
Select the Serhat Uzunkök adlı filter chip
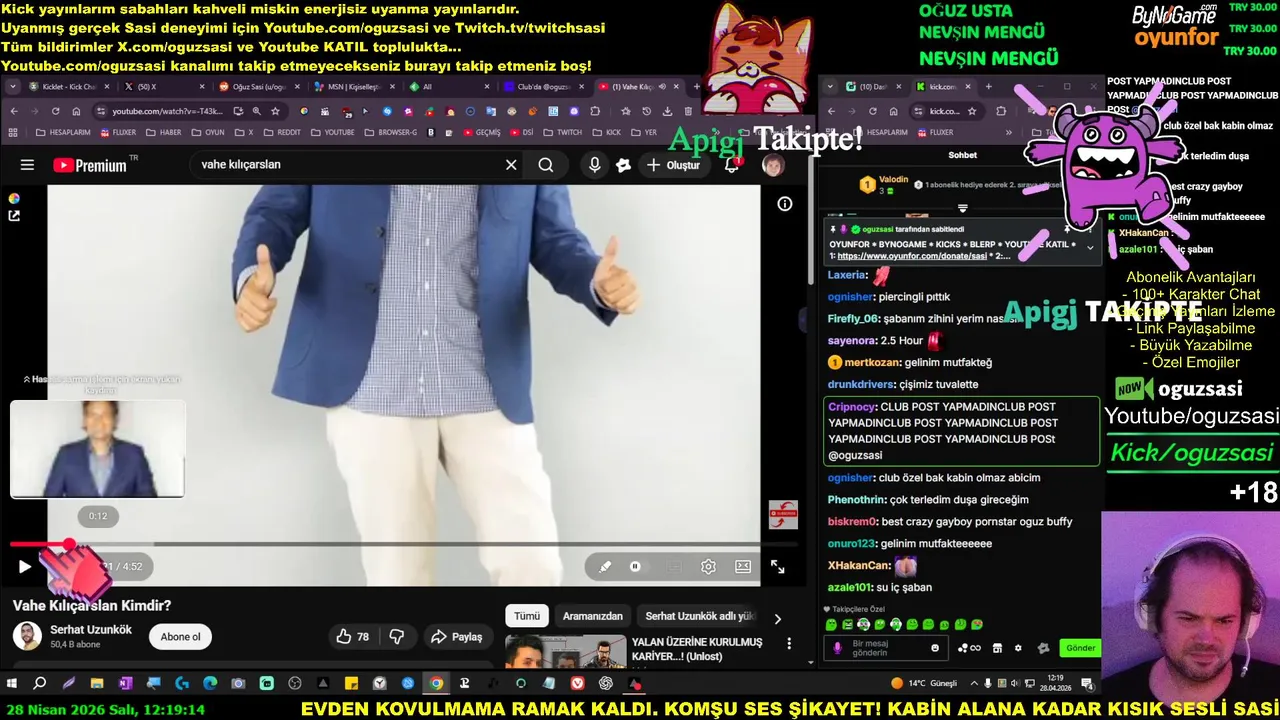point(699,616)
